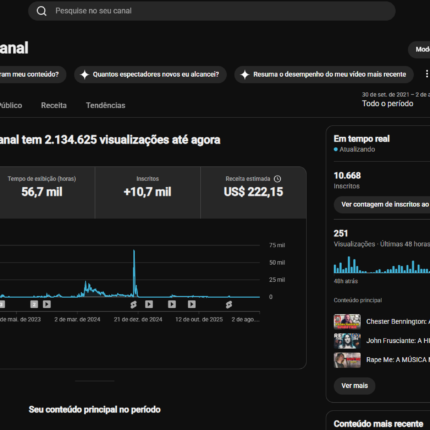This screenshot has width=430, height=430.
Task: Open the Chester Bennington video thumbnail
Action: pyautogui.click(x=347, y=322)
